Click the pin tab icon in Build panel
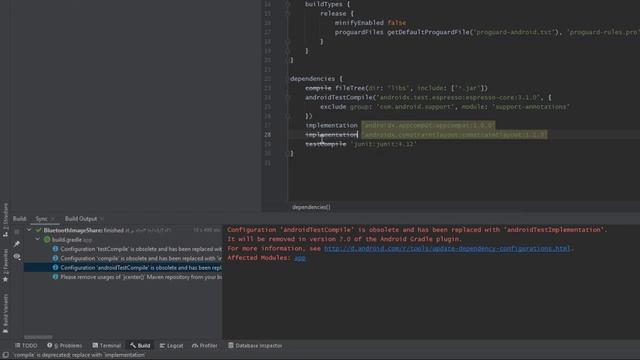The image size is (640, 360). [17, 244]
